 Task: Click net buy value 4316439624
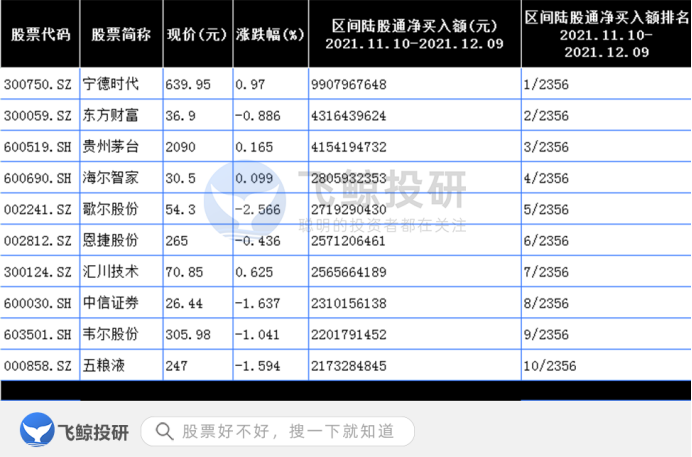pyautogui.click(x=349, y=116)
